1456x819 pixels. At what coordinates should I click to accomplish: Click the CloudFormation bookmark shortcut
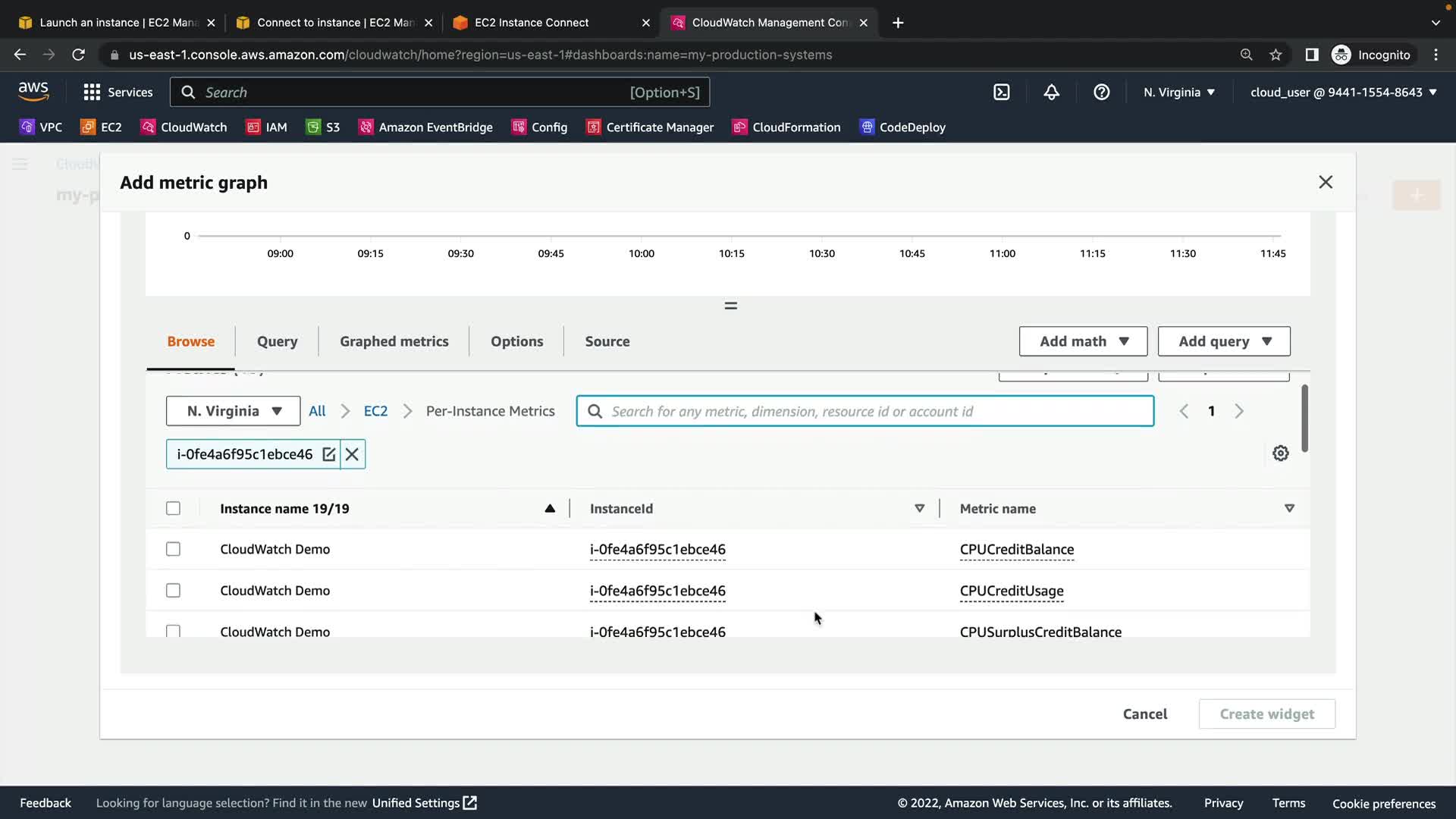coord(786,127)
